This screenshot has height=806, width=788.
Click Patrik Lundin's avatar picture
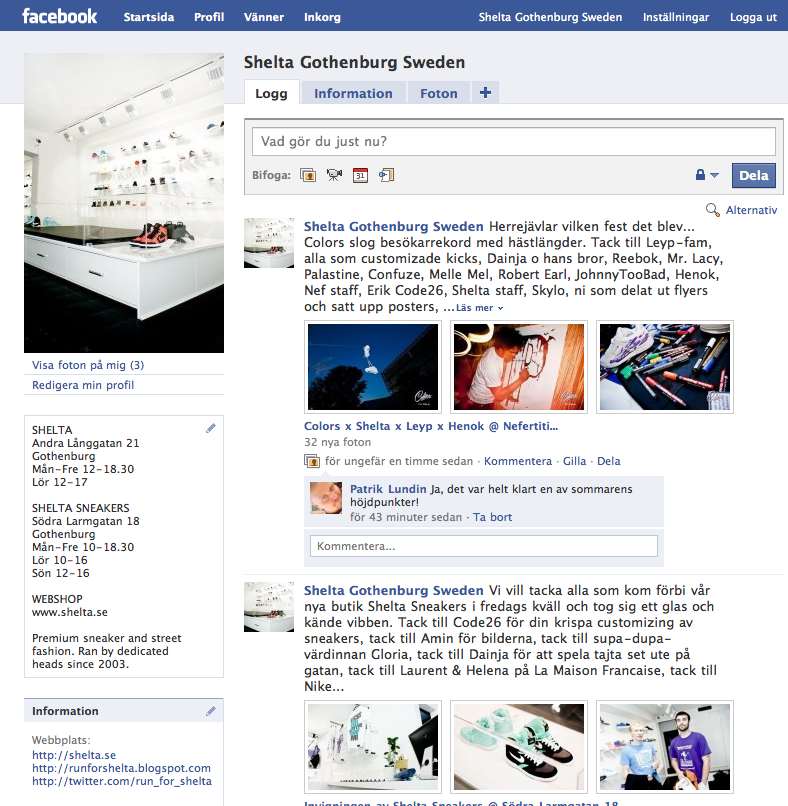click(x=326, y=498)
